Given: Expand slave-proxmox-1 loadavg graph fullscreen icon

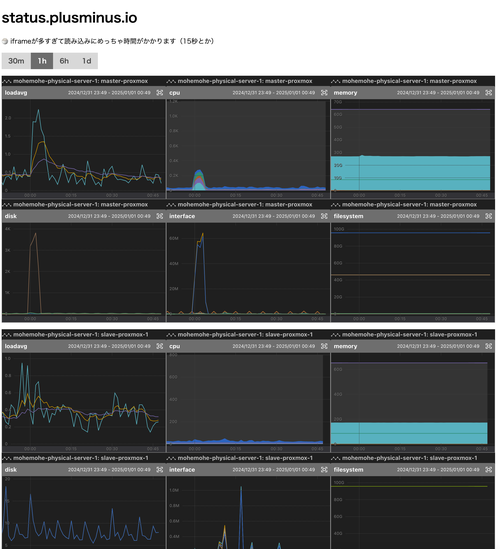Looking at the screenshot, I should 160,346.
